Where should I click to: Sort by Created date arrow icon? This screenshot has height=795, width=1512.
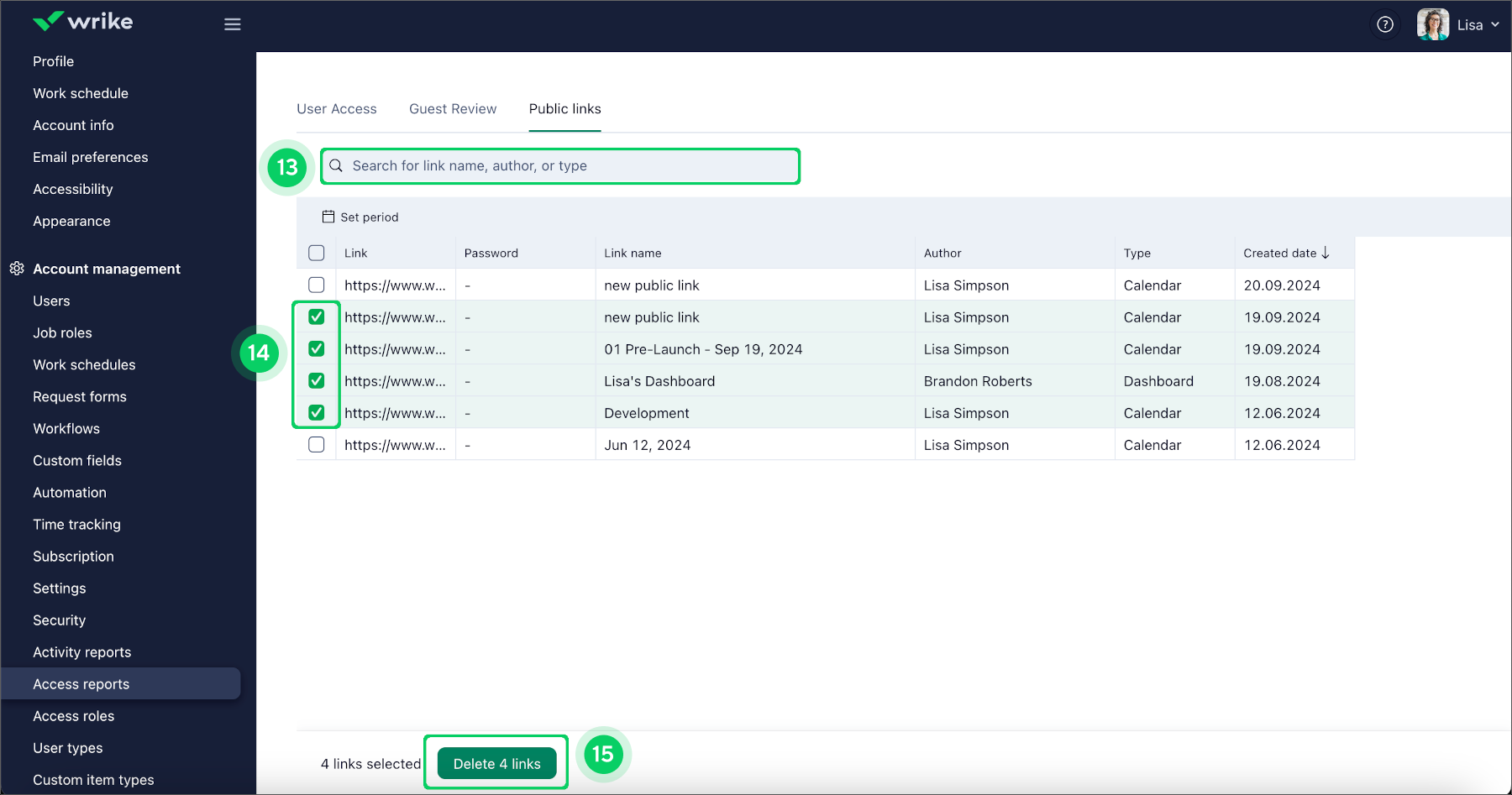pos(1326,253)
